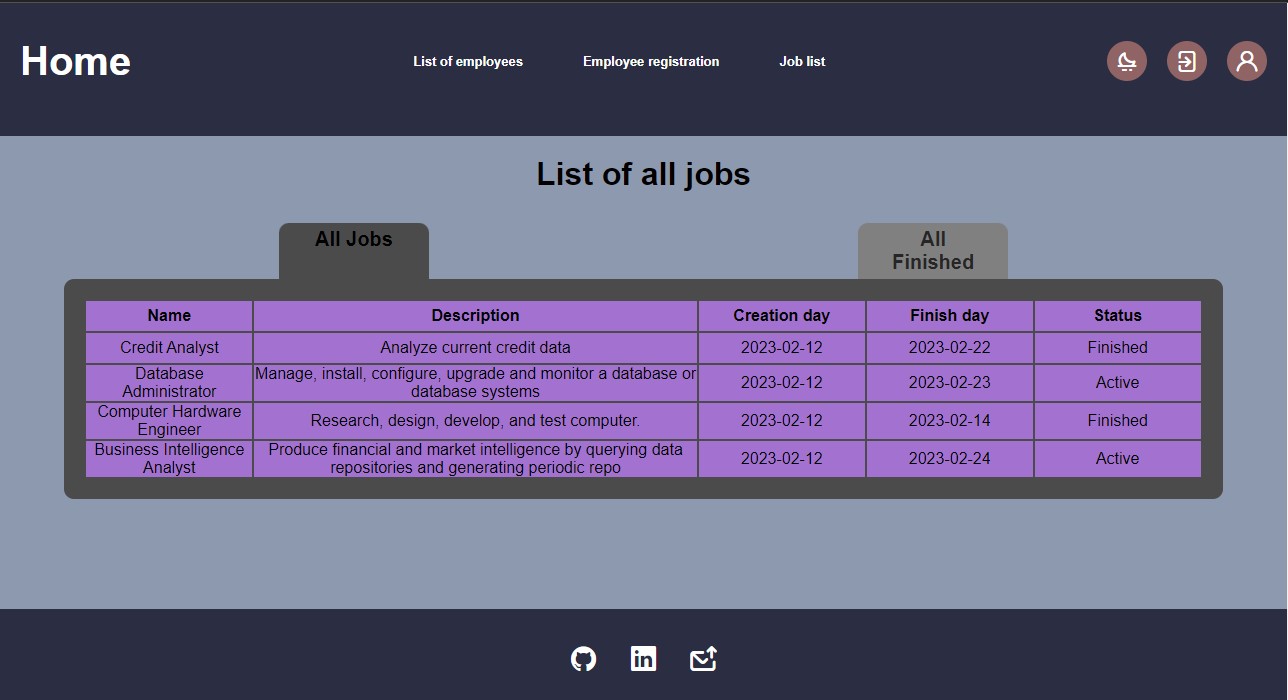
Task: Click Computer Hardware Engineer's Finished status
Action: click(x=1117, y=421)
